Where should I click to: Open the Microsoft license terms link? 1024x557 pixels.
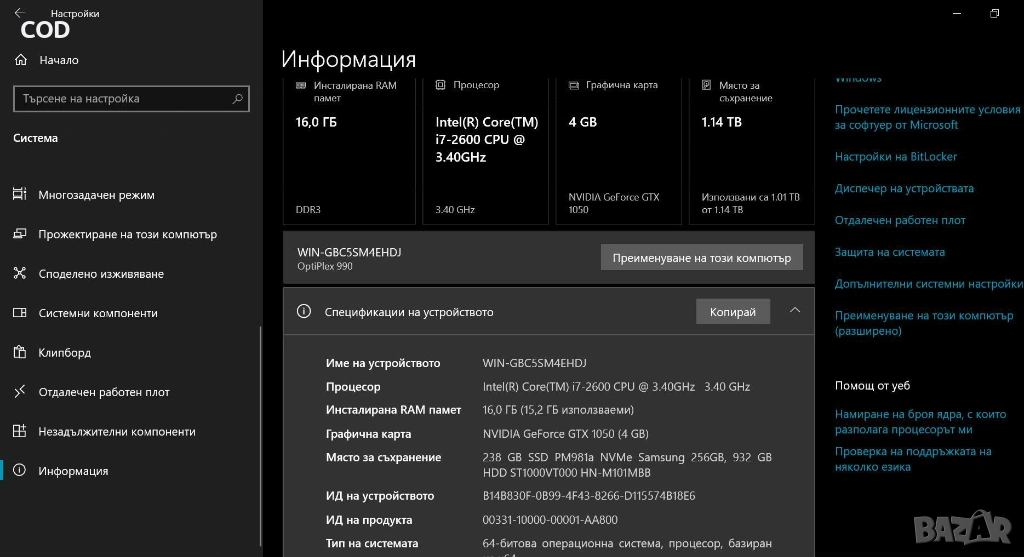coord(927,118)
